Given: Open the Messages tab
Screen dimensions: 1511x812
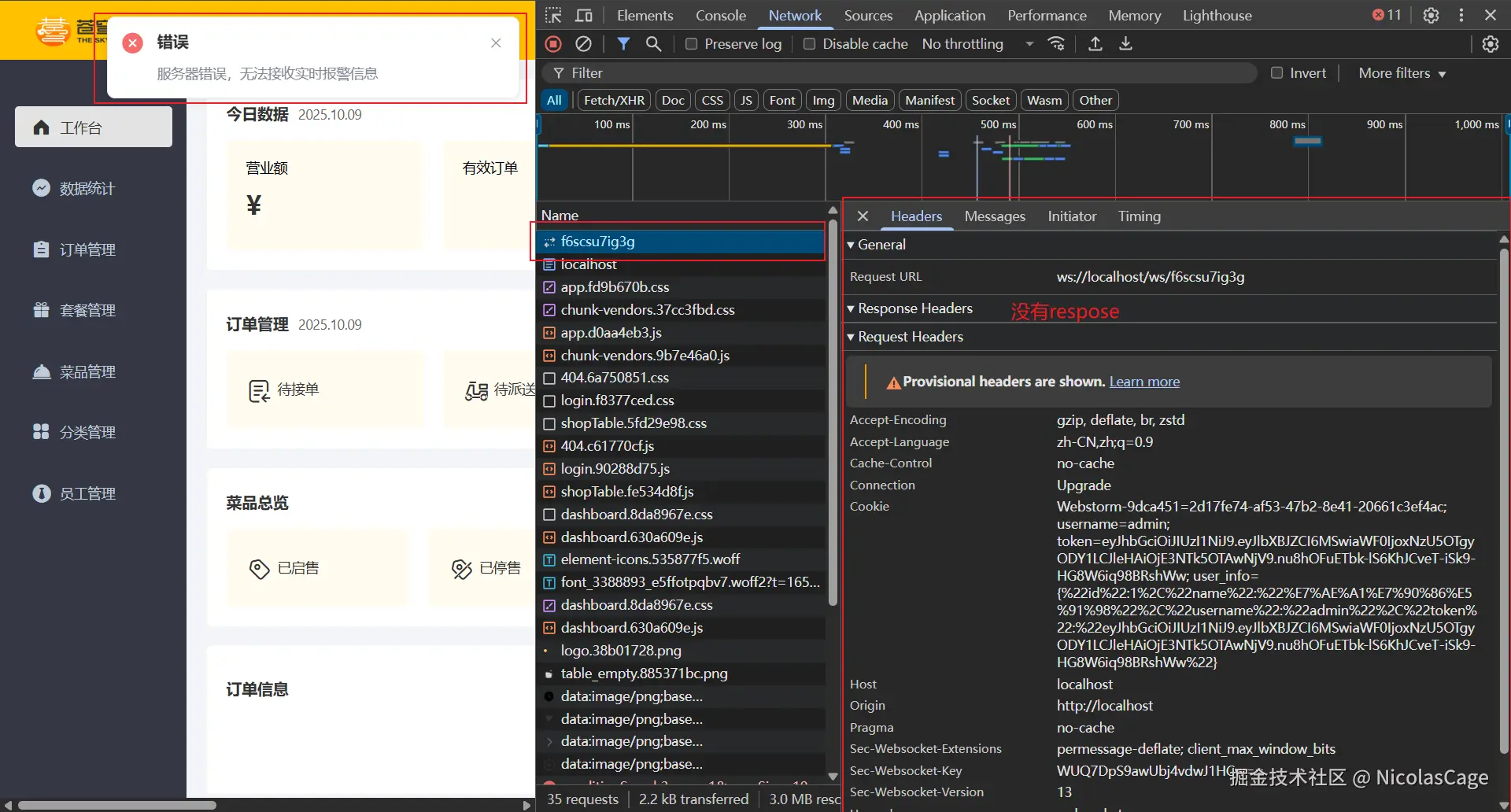Looking at the screenshot, I should [995, 216].
